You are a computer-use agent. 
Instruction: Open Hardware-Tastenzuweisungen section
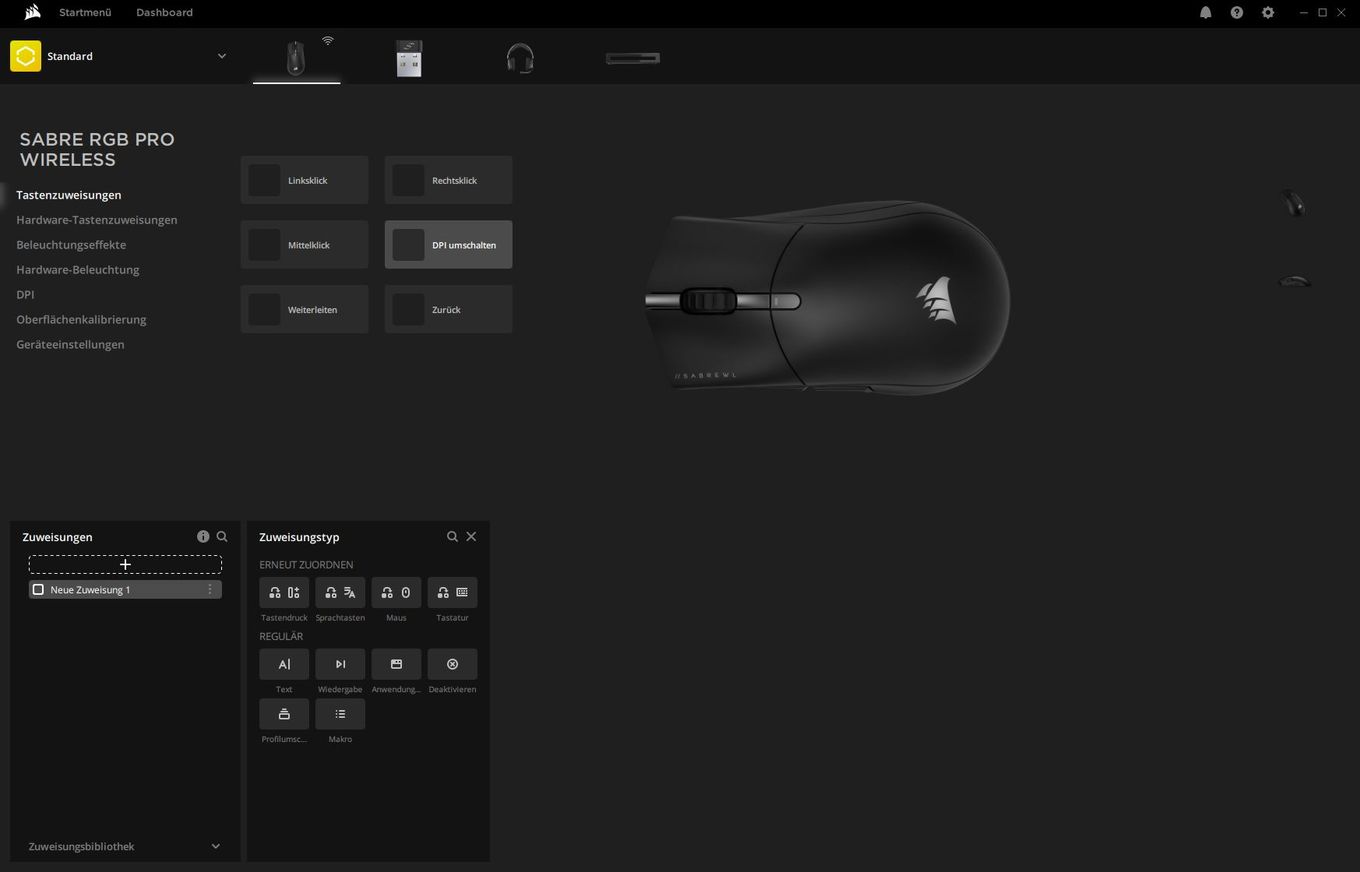(97, 220)
